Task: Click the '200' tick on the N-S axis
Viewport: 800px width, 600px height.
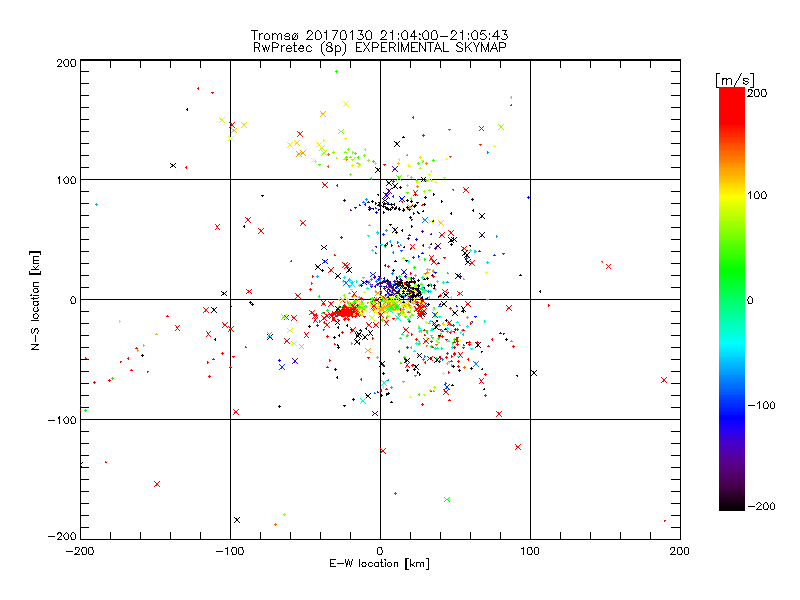Action: pos(66,63)
